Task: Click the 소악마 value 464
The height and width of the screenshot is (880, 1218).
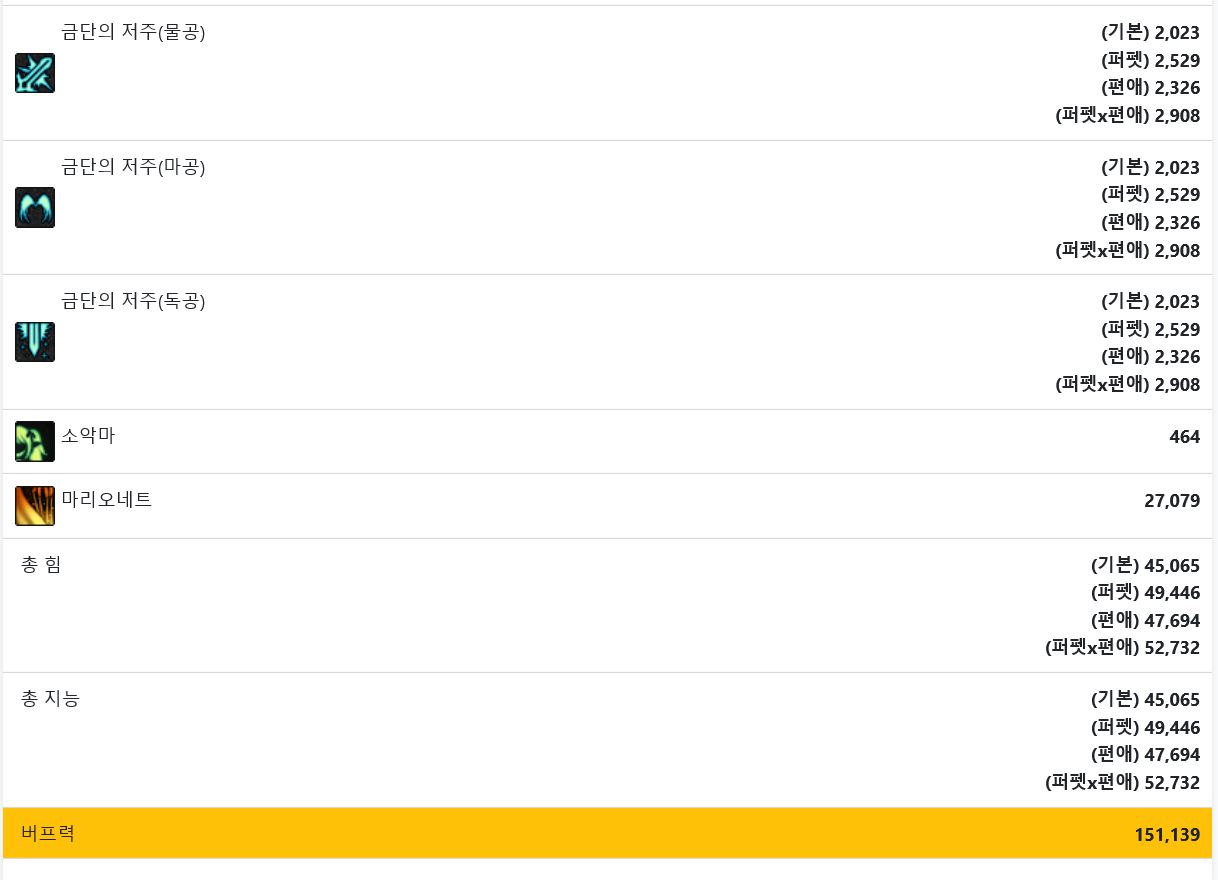Action: tap(1184, 437)
